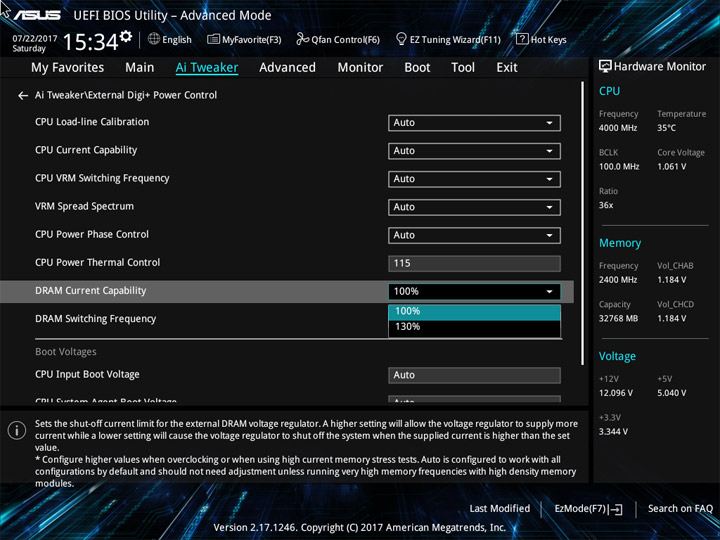
Task: Open the My Favorites tab
Action: tap(68, 68)
